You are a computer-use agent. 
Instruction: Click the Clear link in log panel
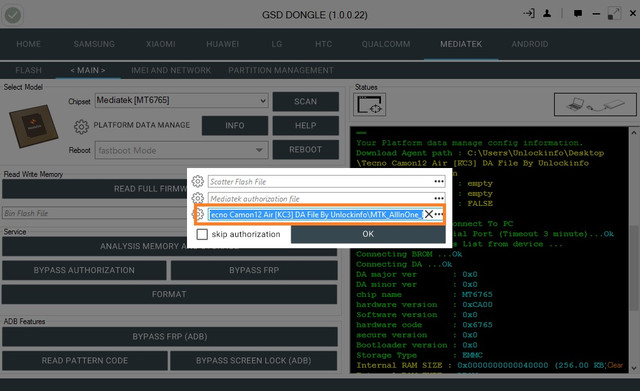tap(615, 365)
